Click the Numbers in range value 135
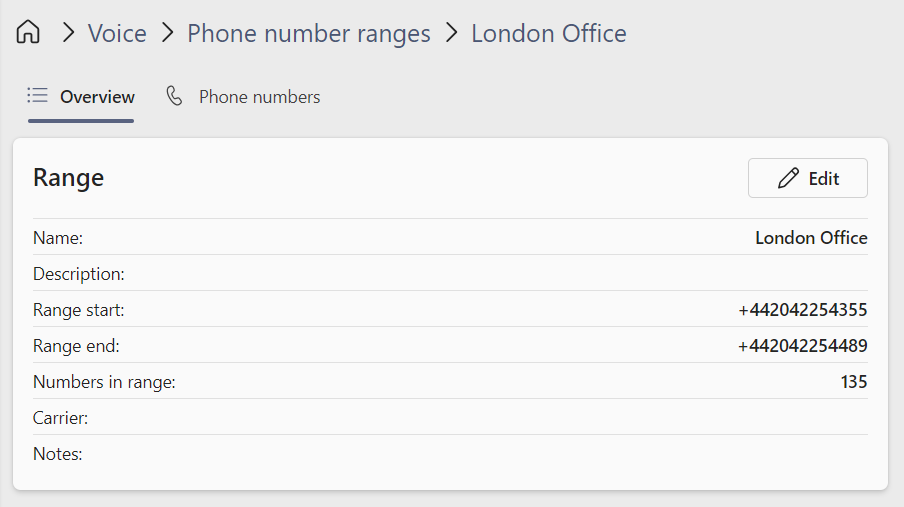The height and width of the screenshot is (507, 904). tap(854, 382)
